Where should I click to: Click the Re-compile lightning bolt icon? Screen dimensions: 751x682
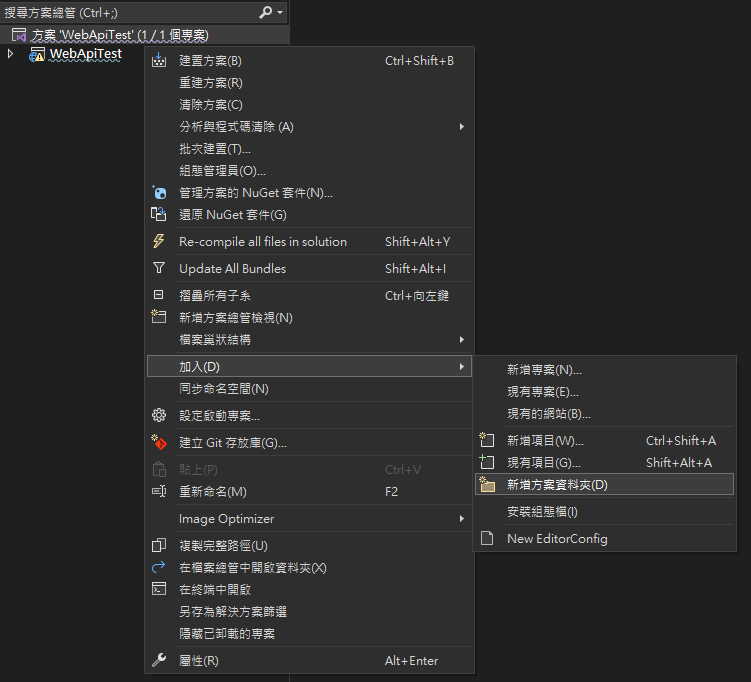(x=159, y=241)
